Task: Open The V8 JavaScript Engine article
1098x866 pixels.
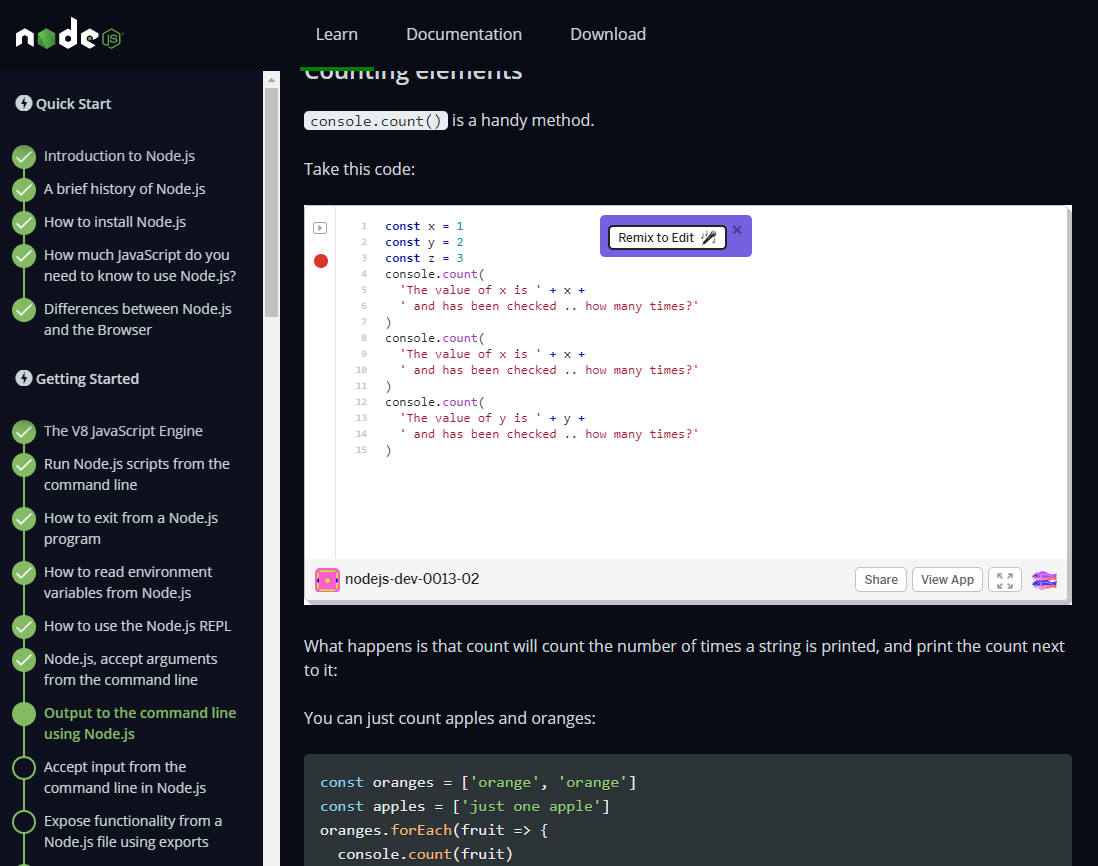Action: click(x=123, y=431)
